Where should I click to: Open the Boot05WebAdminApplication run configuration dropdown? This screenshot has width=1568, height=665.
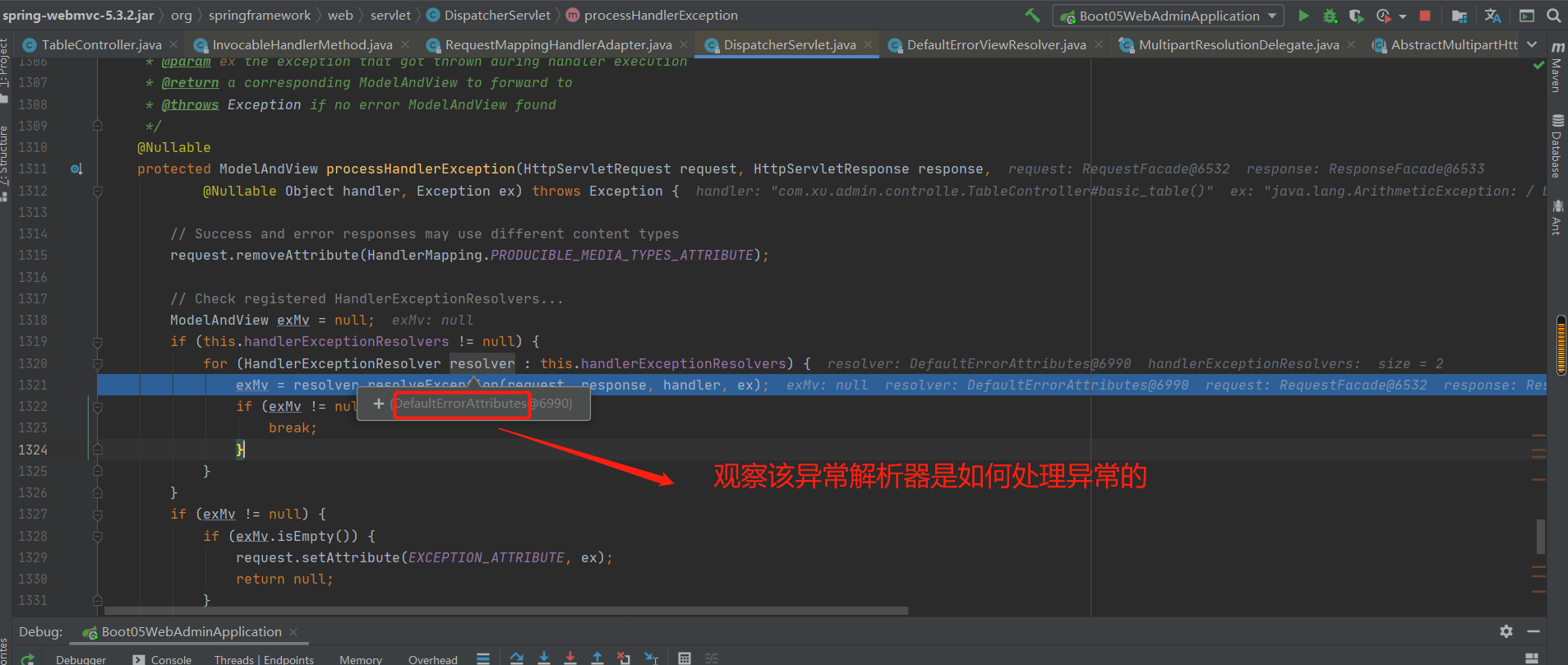(x=1169, y=16)
